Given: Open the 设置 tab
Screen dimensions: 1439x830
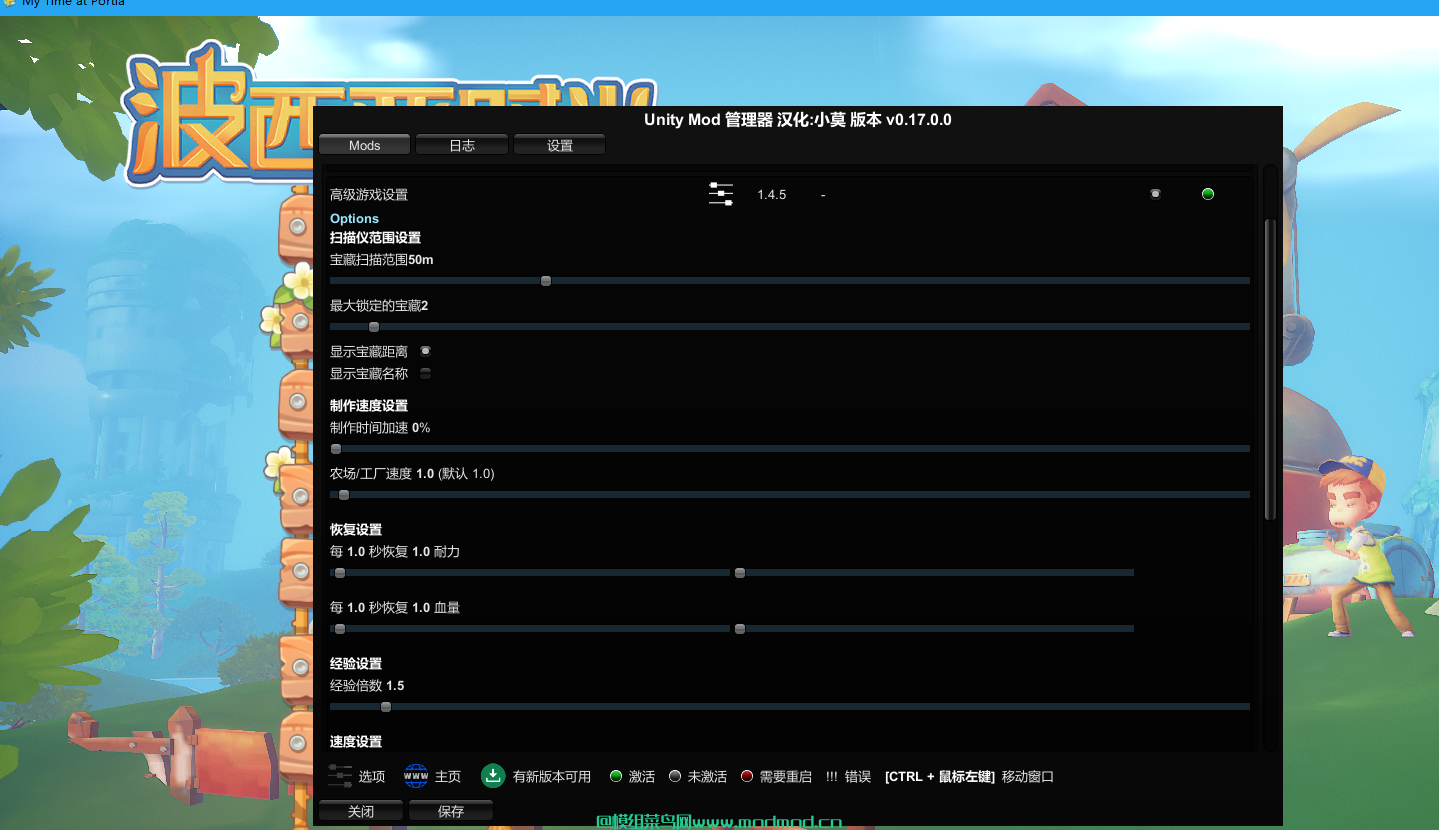Looking at the screenshot, I should click(x=559, y=144).
